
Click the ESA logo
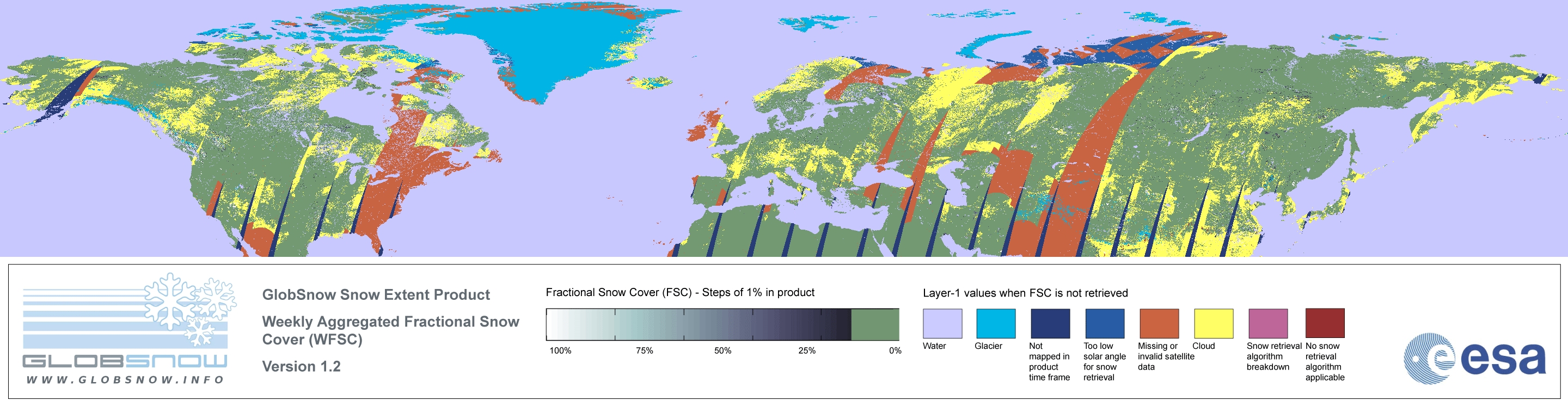1474,358
